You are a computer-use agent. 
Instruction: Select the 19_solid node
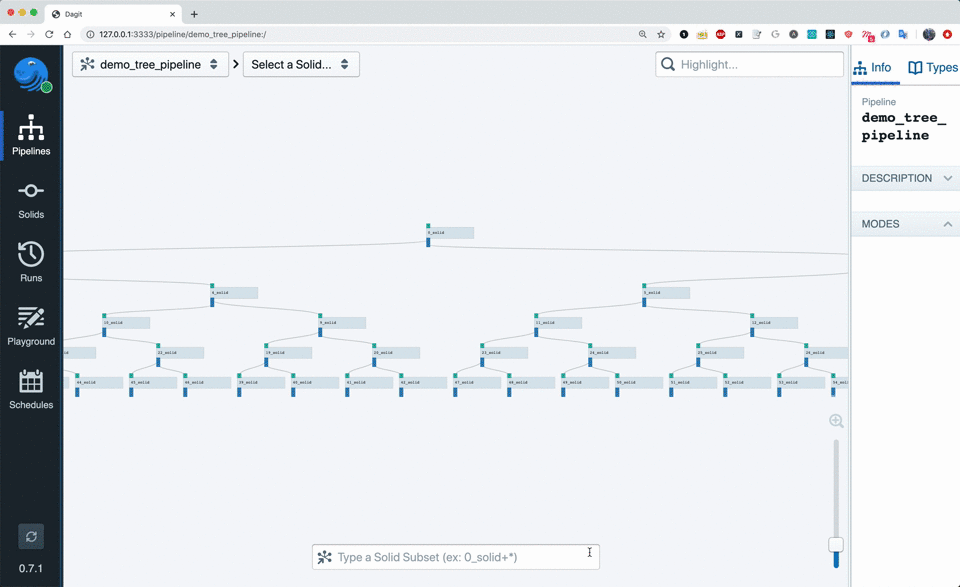(288, 353)
